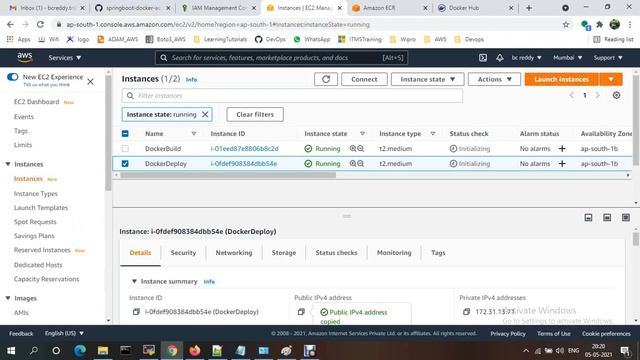This screenshot has height=360, width=640.
Task: Remove the running instance state filter
Action: tap(205, 115)
